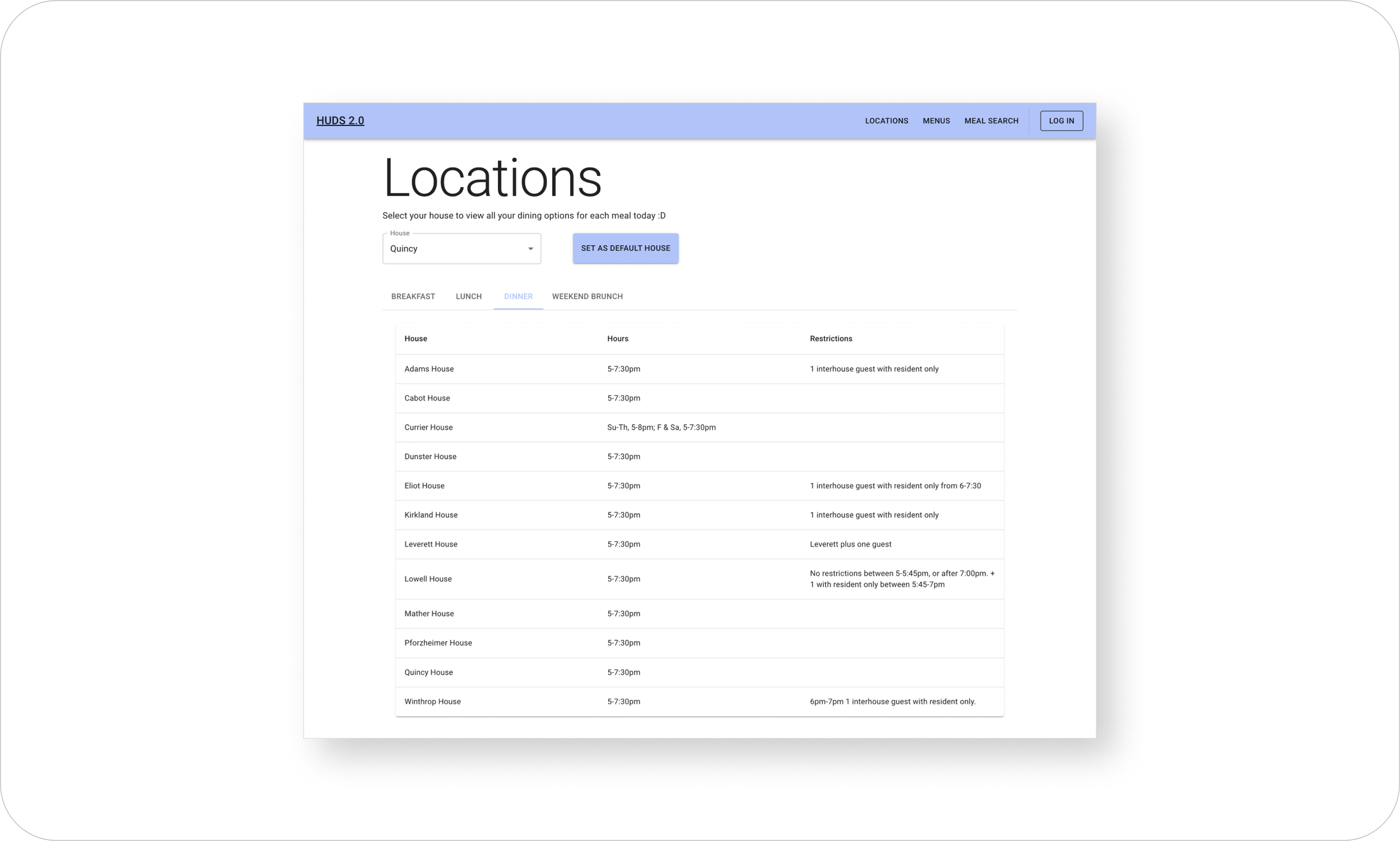
Task: Click the House column header
Action: pos(415,339)
